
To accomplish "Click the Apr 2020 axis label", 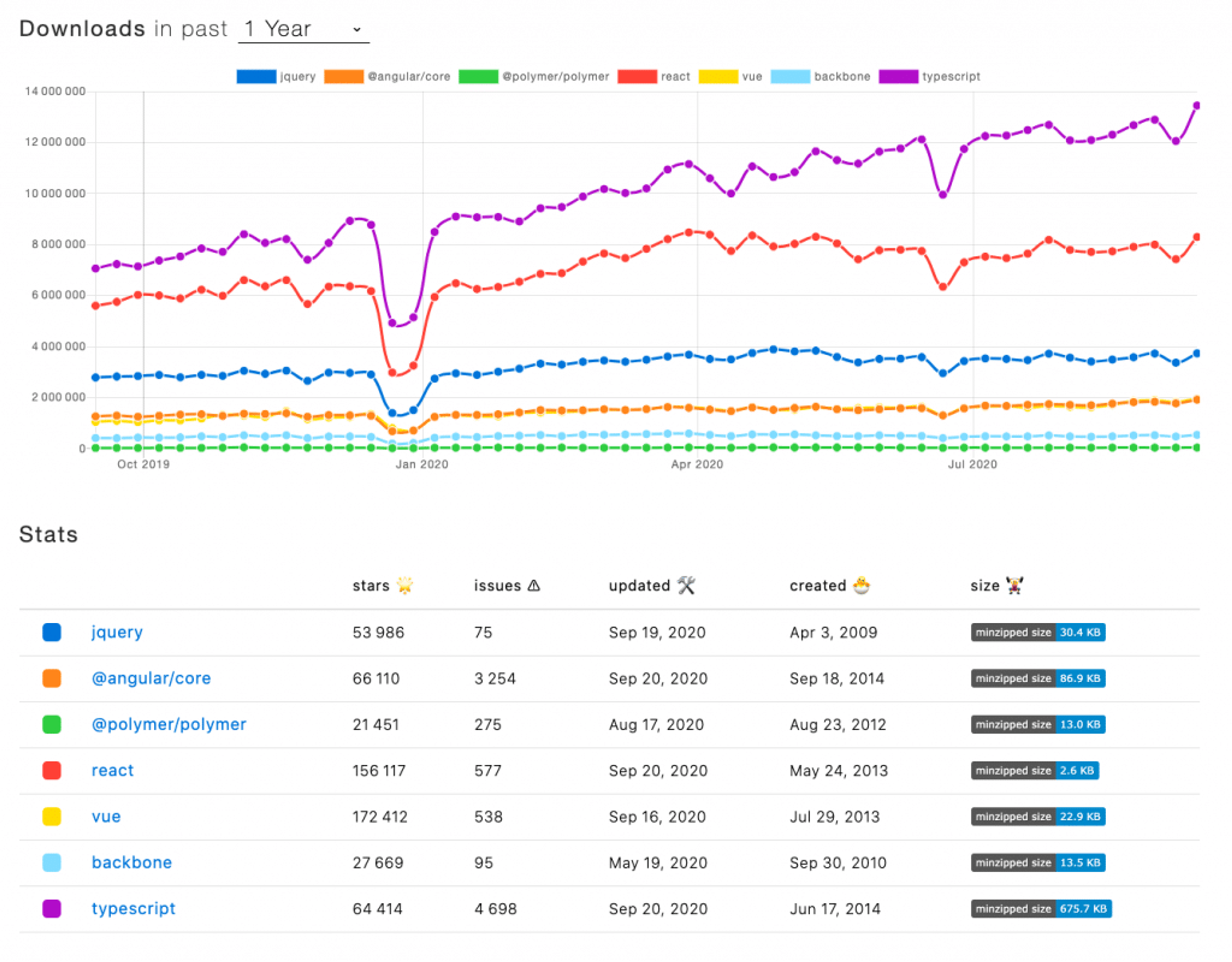I will [x=697, y=465].
